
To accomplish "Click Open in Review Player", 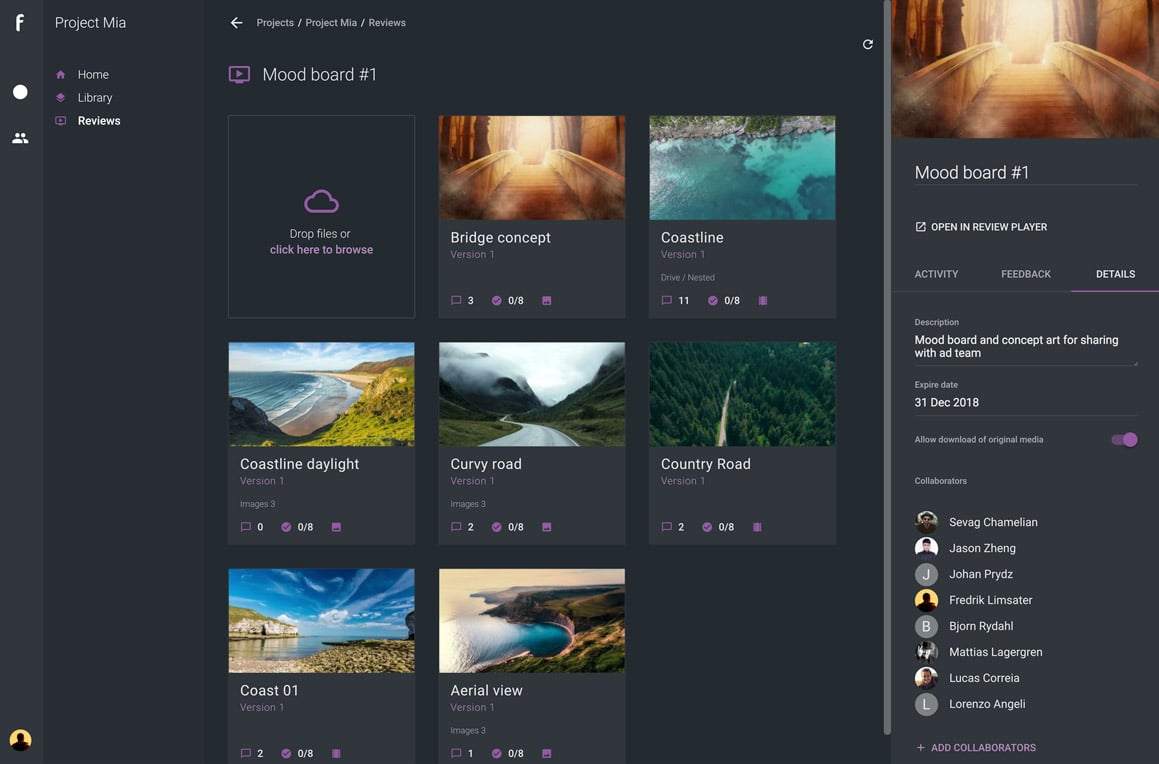I will click(981, 227).
